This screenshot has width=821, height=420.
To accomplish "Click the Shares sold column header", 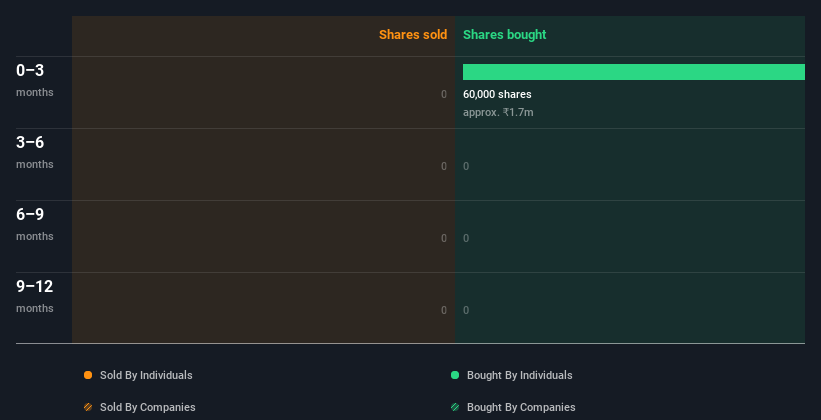I will pyautogui.click(x=413, y=35).
